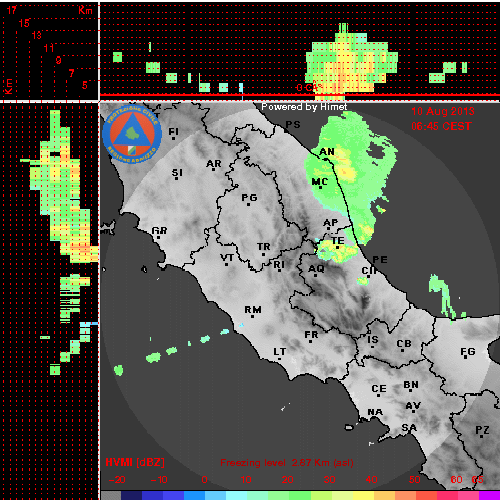Click the SI city label on the map
500x500 pixels.
[x=177, y=173]
